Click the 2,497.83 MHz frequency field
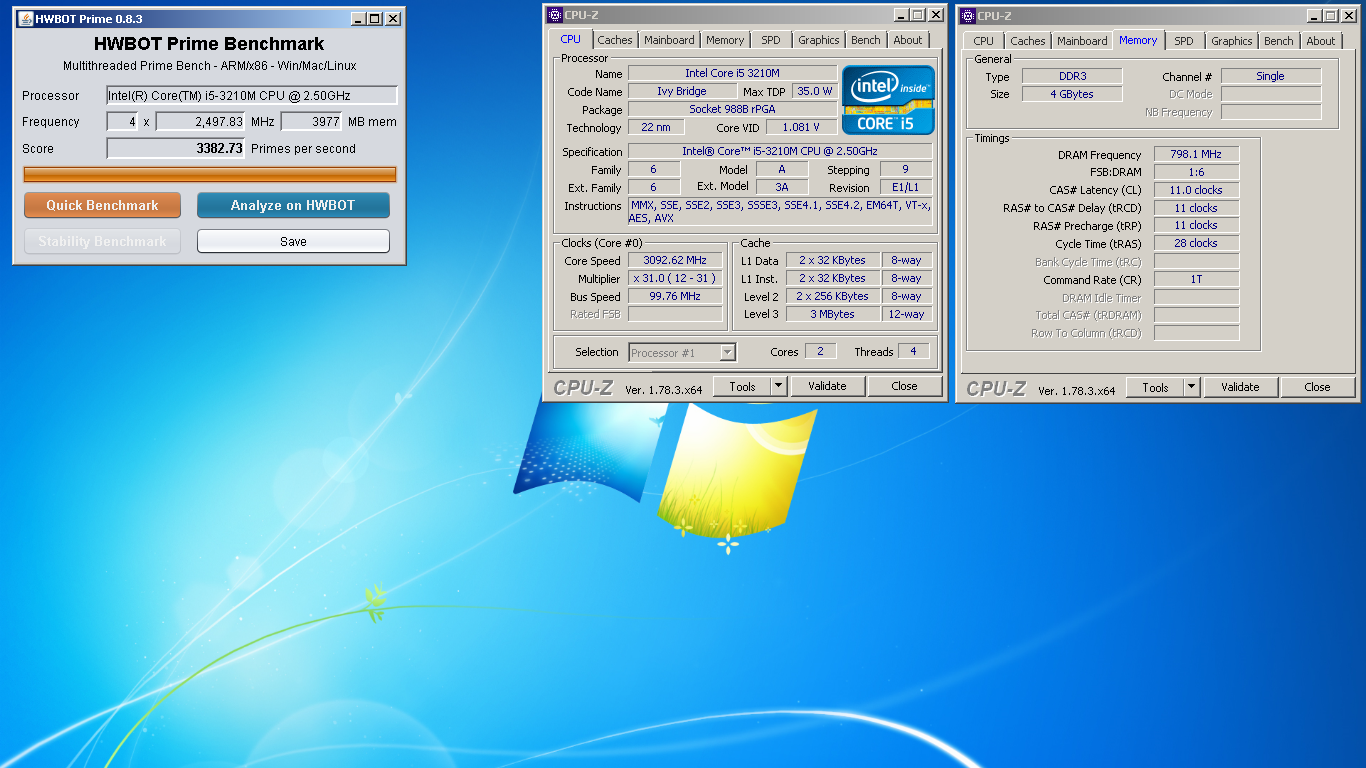1366x768 pixels. [x=200, y=122]
